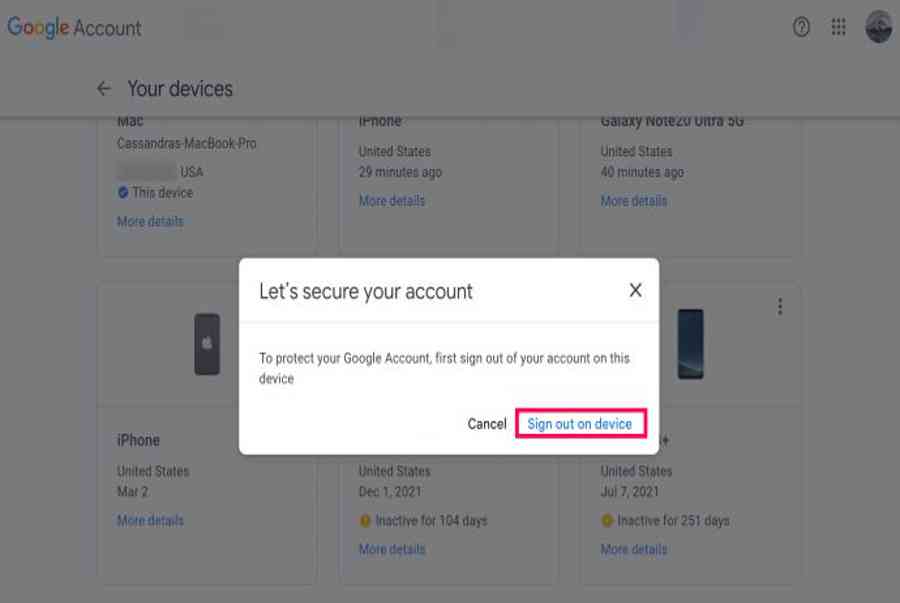The image size is (900, 603).
Task: Open More details for Cassandras-MacBook-Pro
Action: (x=150, y=222)
